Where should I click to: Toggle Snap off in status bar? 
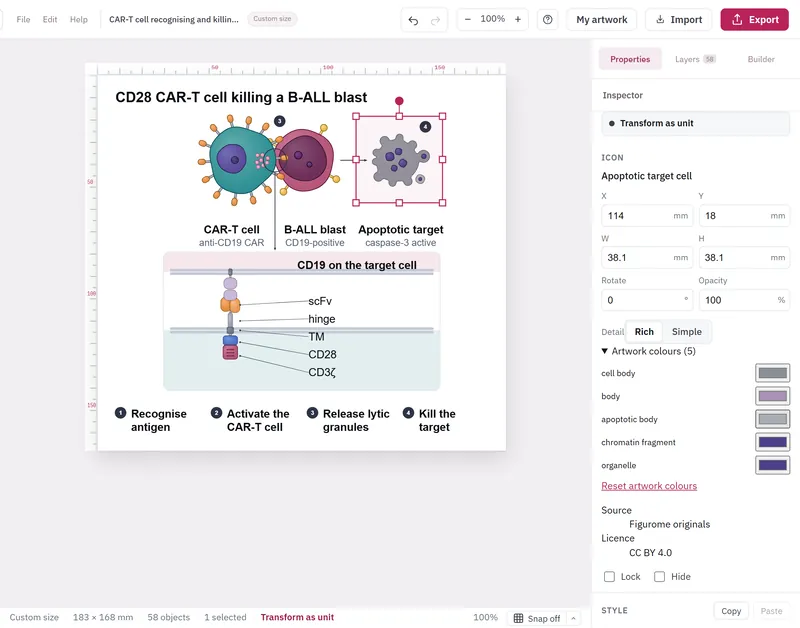(x=544, y=618)
